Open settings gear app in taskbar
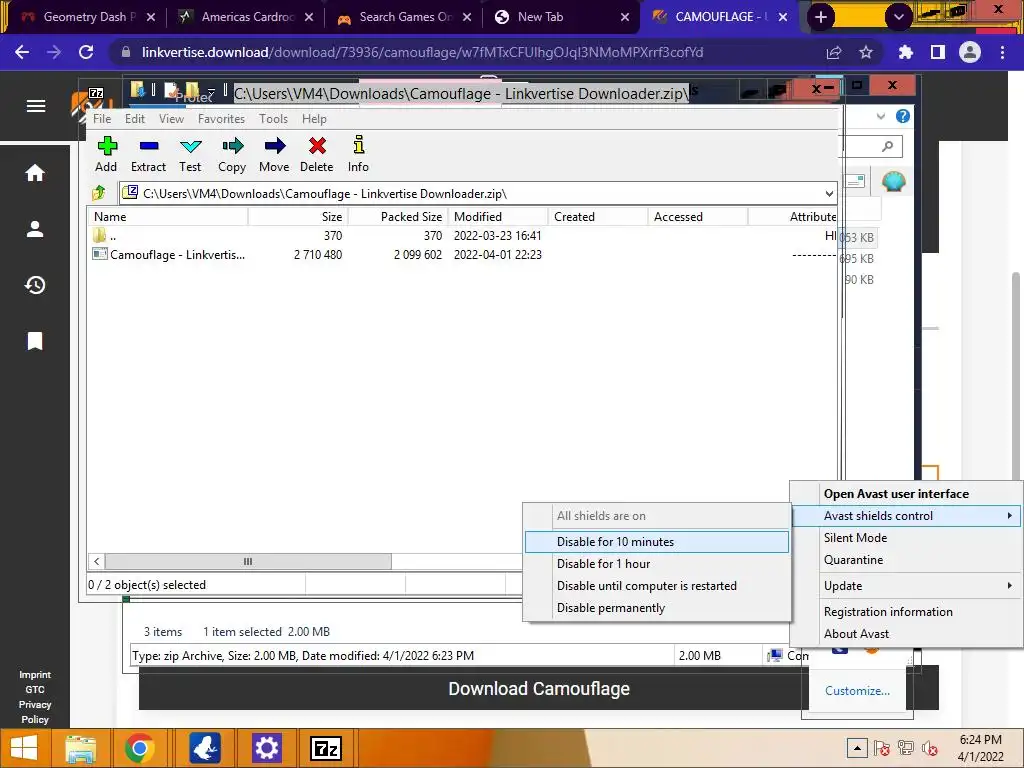 coord(266,748)
